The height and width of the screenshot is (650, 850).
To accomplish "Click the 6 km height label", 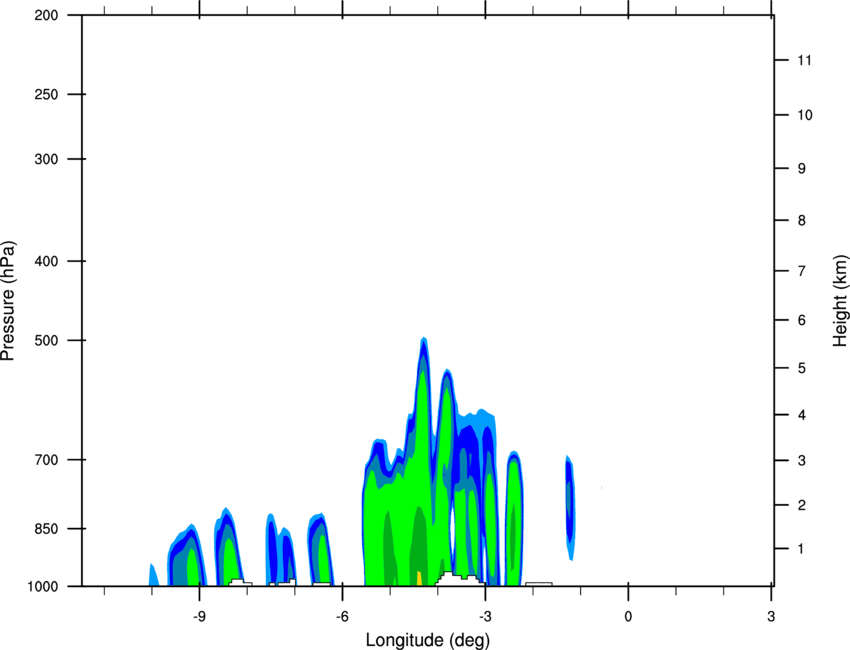I will pos(802,320).
